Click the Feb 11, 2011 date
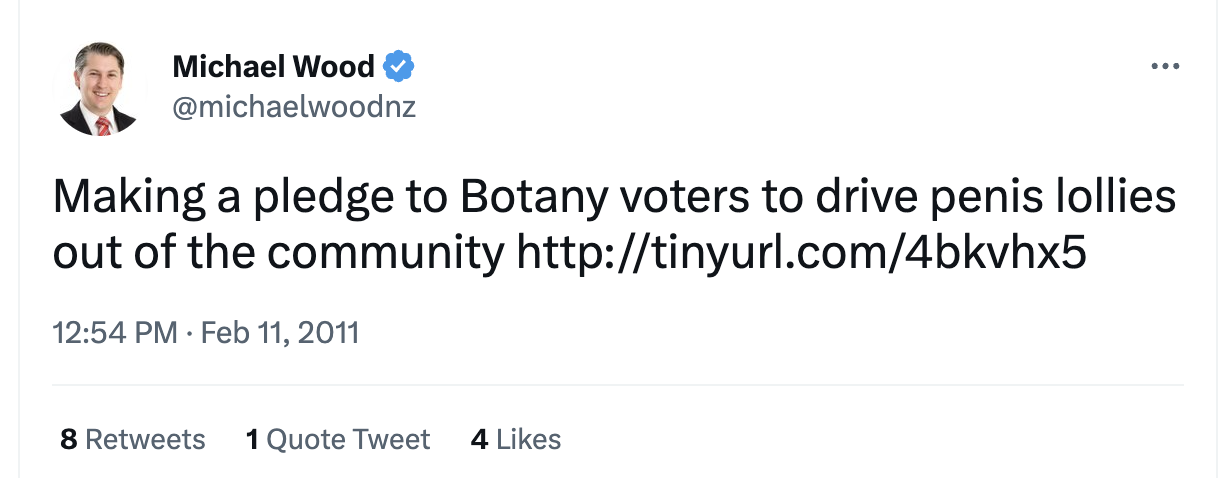The width and height of the screenshot is (1222, 478). (x=280, y=331)
